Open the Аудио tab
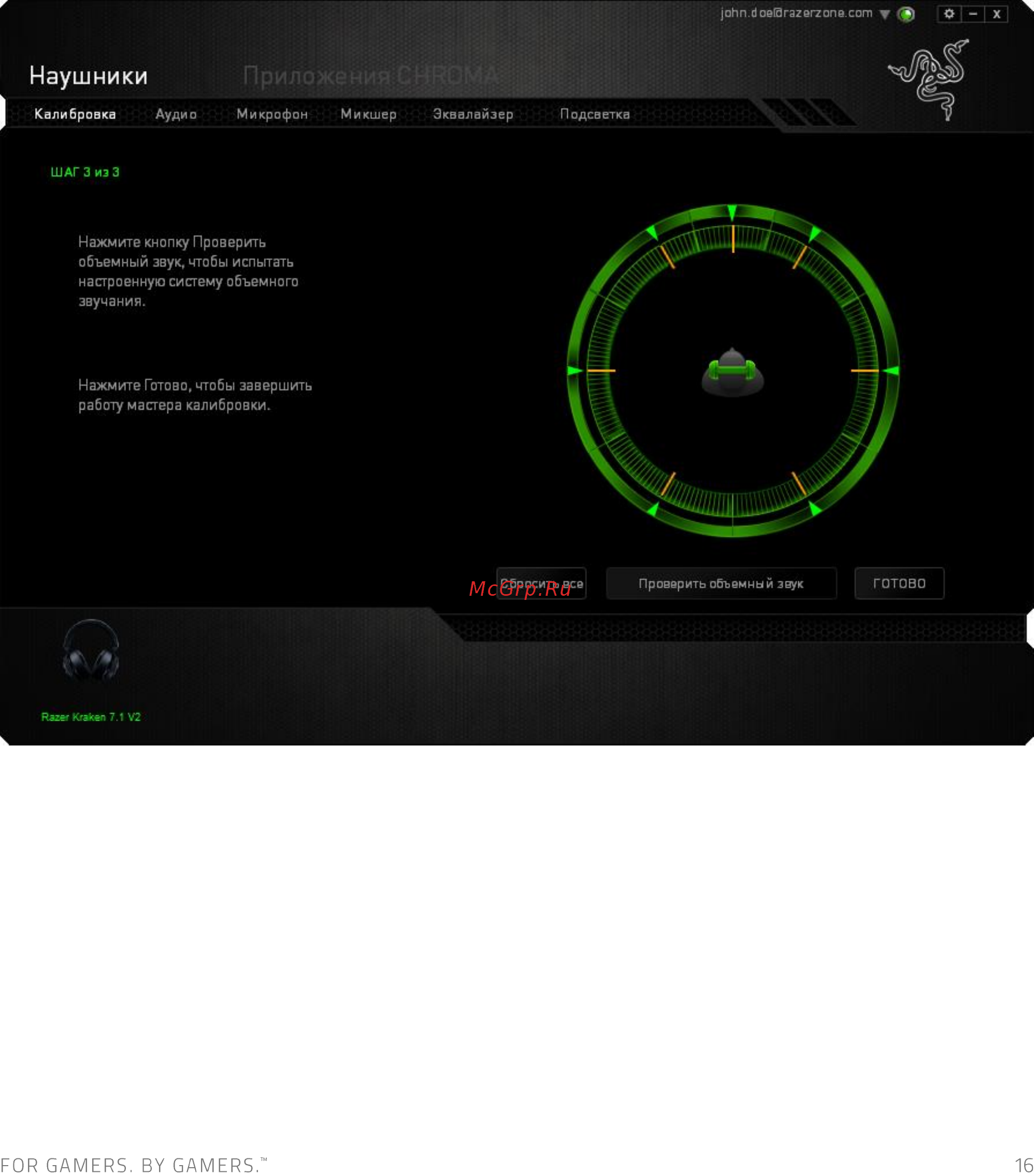1034x1176 pixels. coord(176,114)
